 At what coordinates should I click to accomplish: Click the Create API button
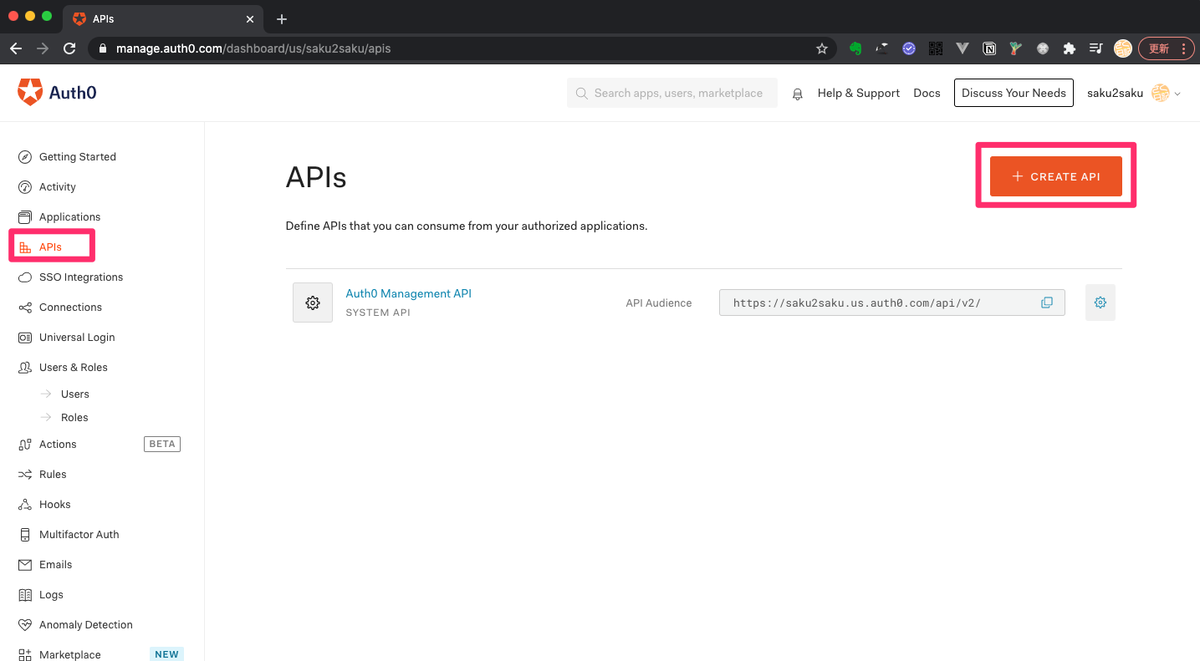pos(1056,176)
